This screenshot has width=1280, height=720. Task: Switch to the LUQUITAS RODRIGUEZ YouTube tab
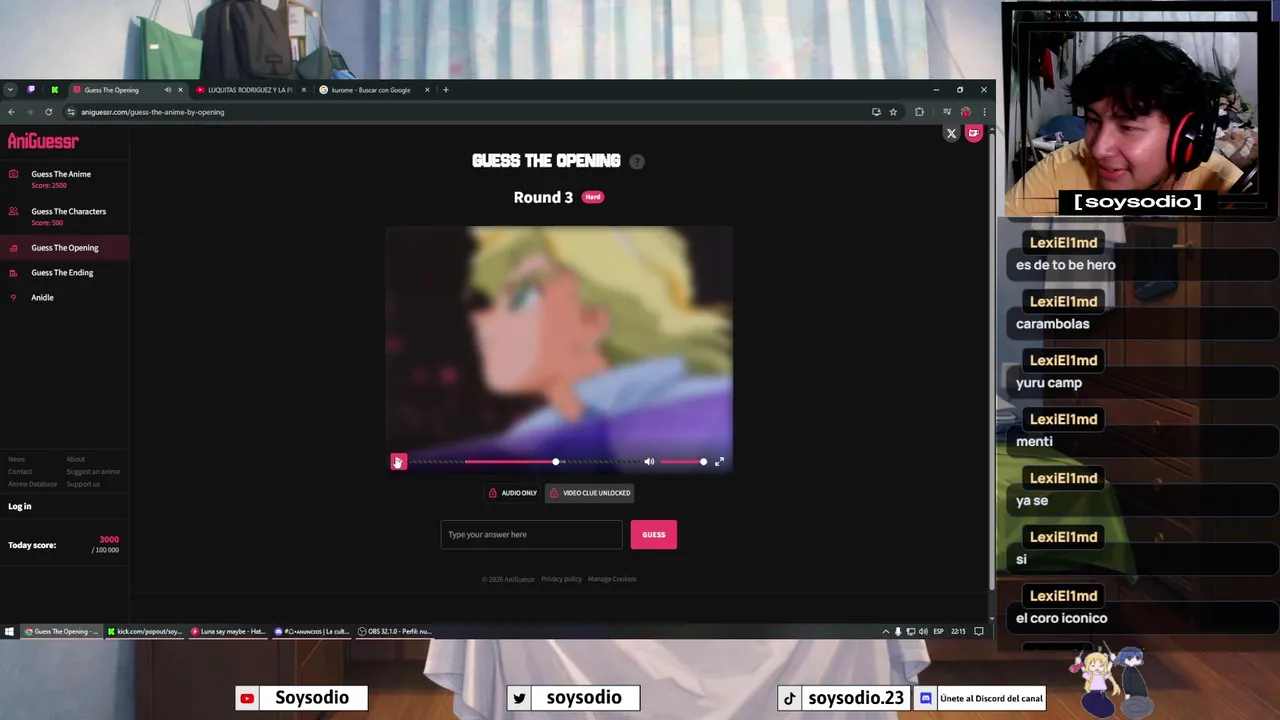[249, 90]
